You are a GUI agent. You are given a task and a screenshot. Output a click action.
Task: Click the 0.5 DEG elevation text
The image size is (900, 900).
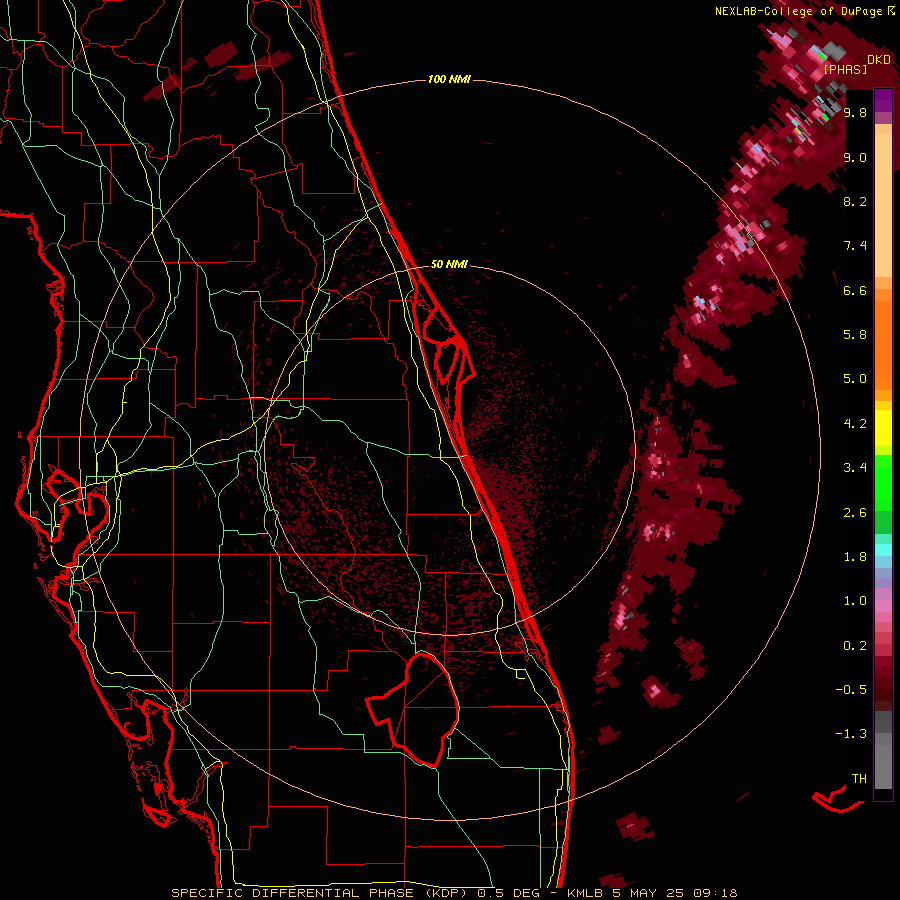[510, 893]
